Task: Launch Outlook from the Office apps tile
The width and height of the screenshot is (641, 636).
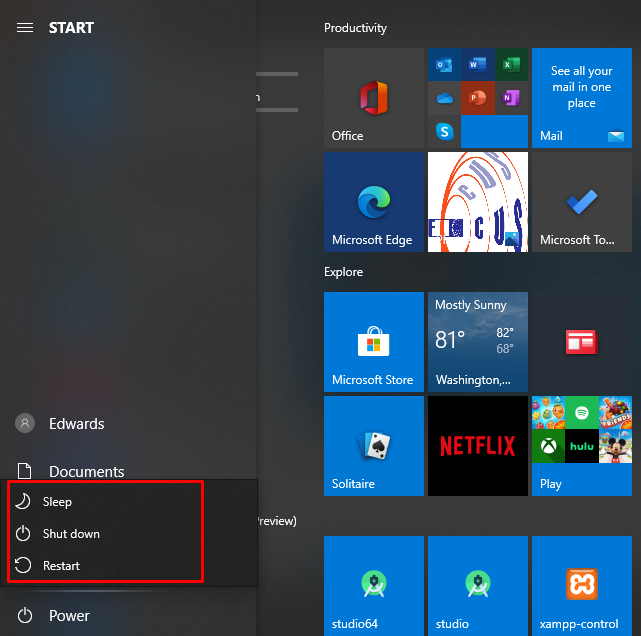Action: pyautogui.click(x=444, y=65)
